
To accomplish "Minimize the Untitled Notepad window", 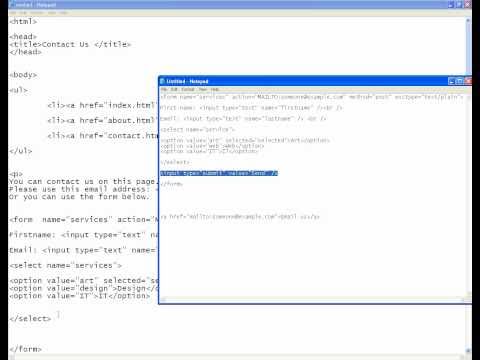I will 451,81.
